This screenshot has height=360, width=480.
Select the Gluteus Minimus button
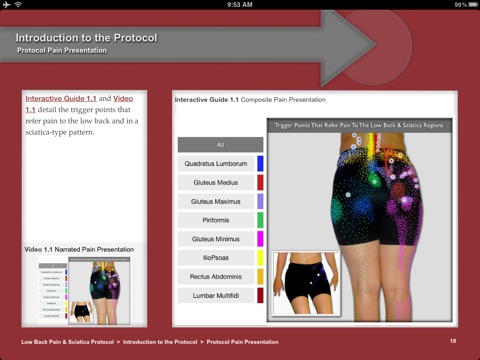click(216, 239)
